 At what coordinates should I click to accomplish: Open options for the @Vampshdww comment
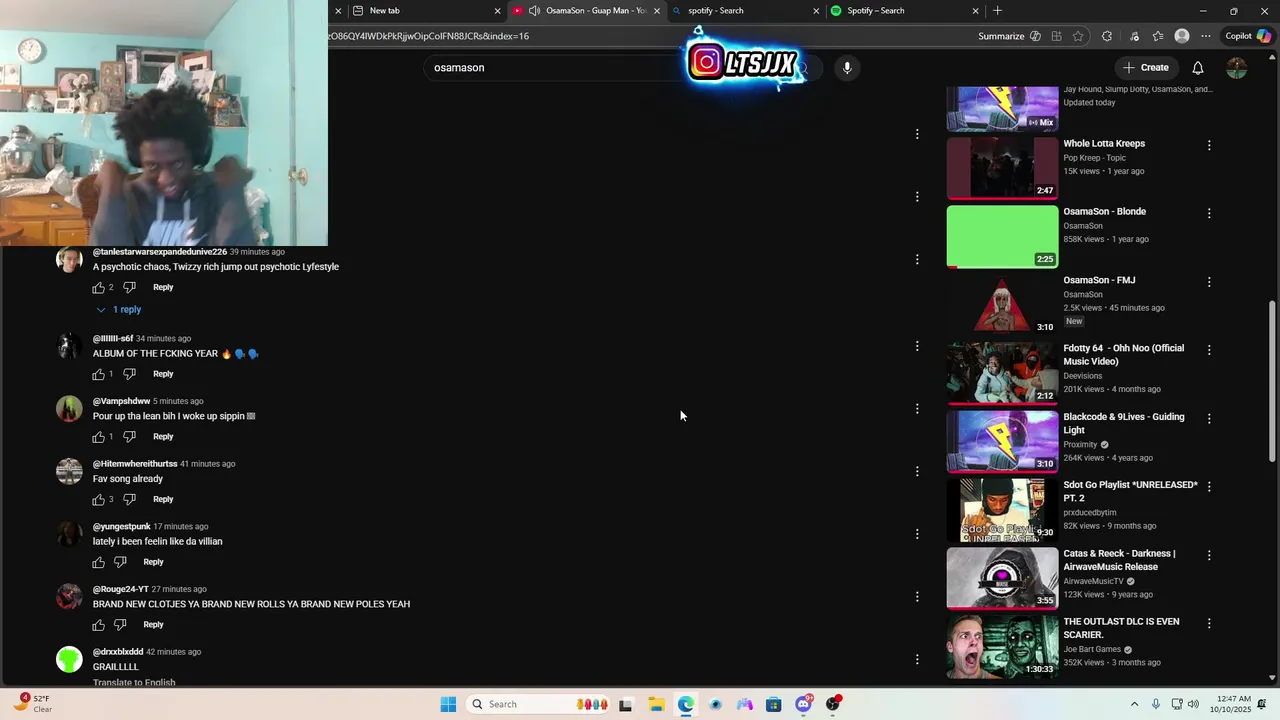[x=917, y=408]
